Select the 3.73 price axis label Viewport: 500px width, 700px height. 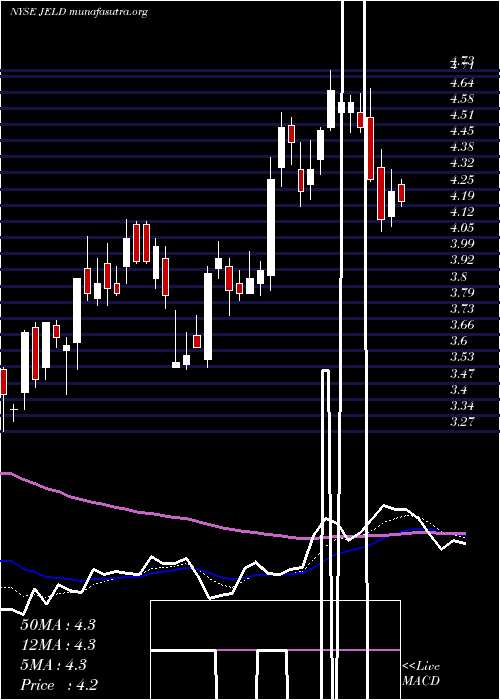point(462,309)
